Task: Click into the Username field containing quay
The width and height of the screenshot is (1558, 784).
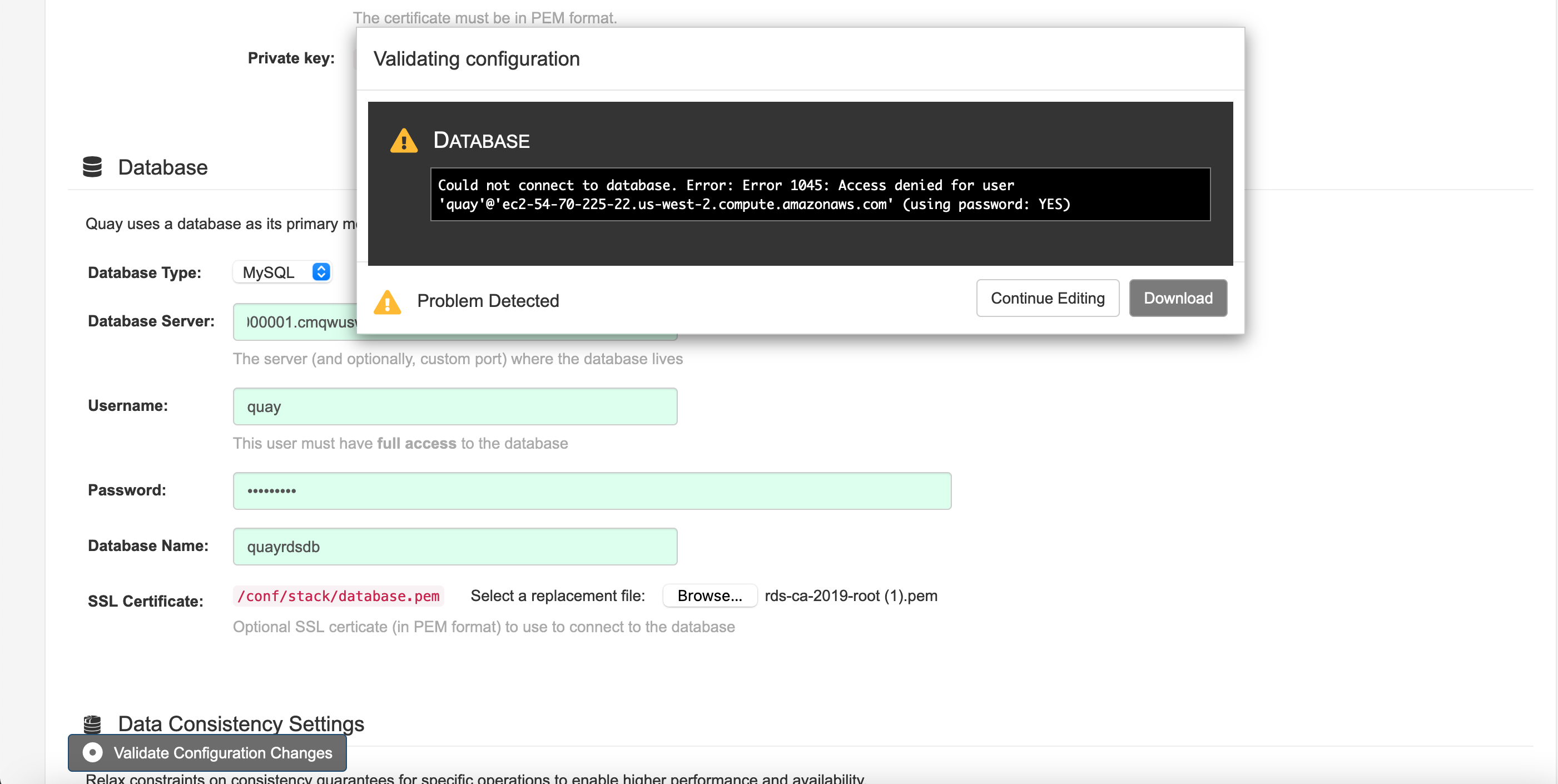Action: pos(455,406)
